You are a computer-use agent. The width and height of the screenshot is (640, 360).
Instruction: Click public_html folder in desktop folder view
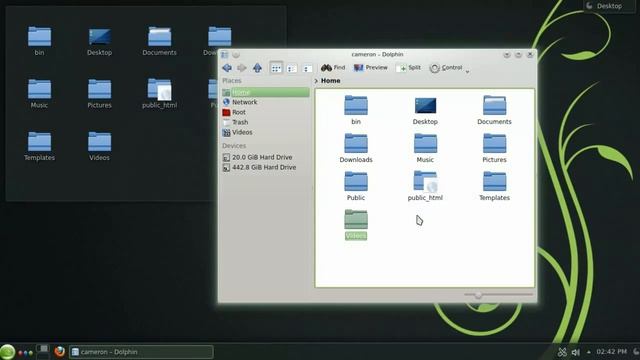[x=160, y=93]
